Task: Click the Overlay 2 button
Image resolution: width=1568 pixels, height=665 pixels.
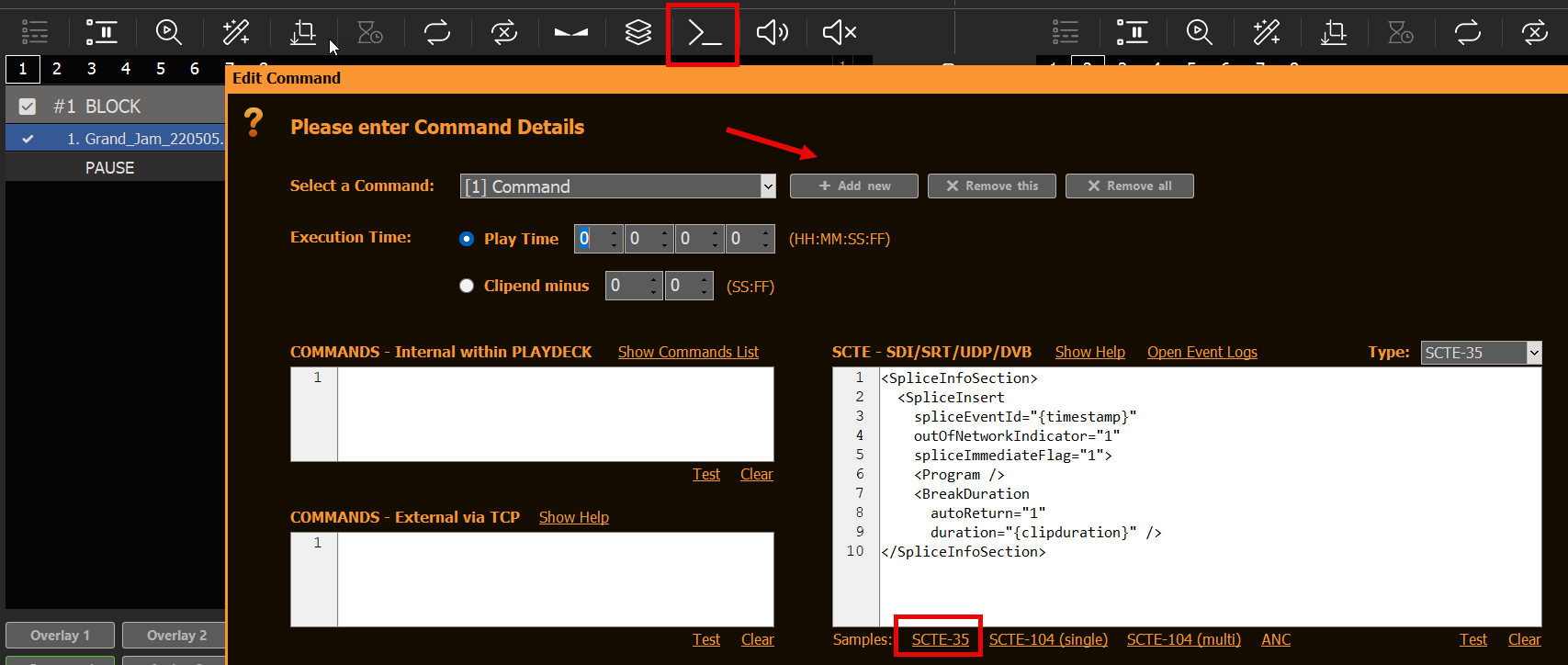Action: (x=176, y=636)
